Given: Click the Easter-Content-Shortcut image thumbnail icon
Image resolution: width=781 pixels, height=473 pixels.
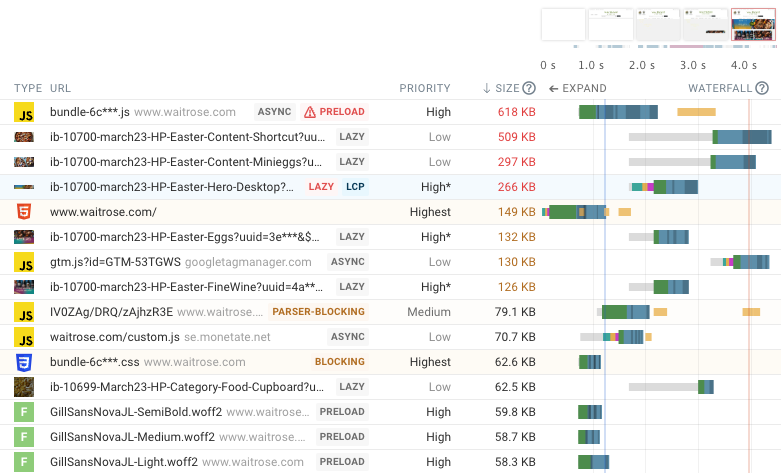Looking at the screenshot, I should 24,137.
